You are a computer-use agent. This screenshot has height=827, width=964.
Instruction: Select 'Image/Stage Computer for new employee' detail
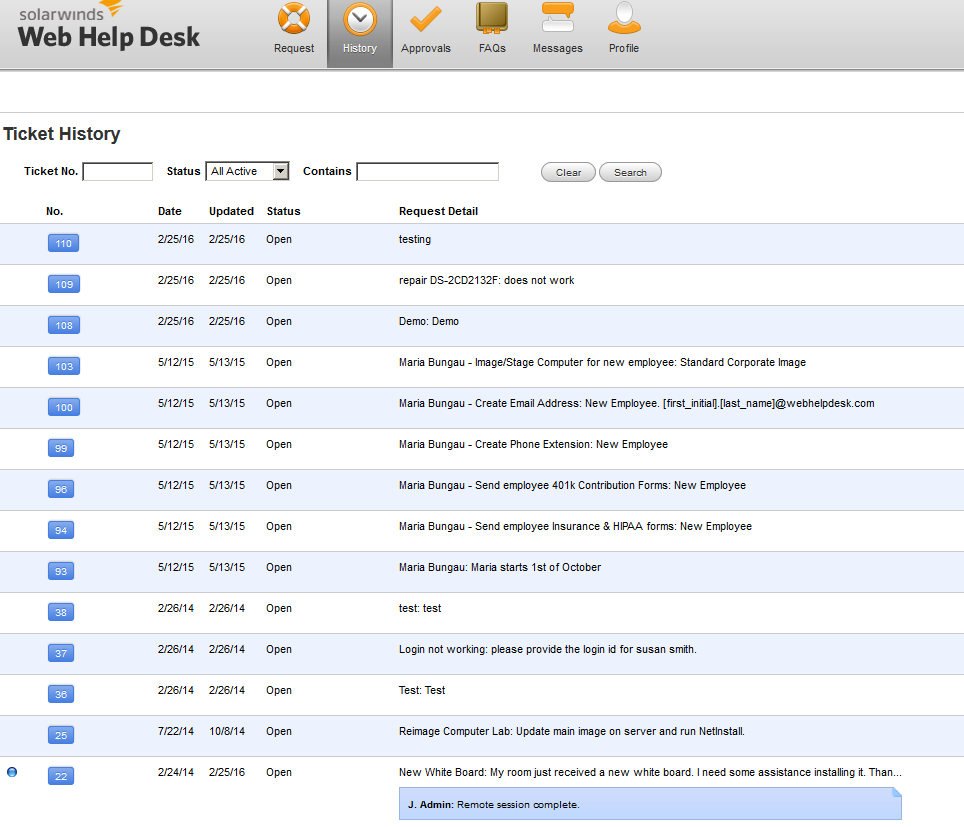[x=602, y=362]
